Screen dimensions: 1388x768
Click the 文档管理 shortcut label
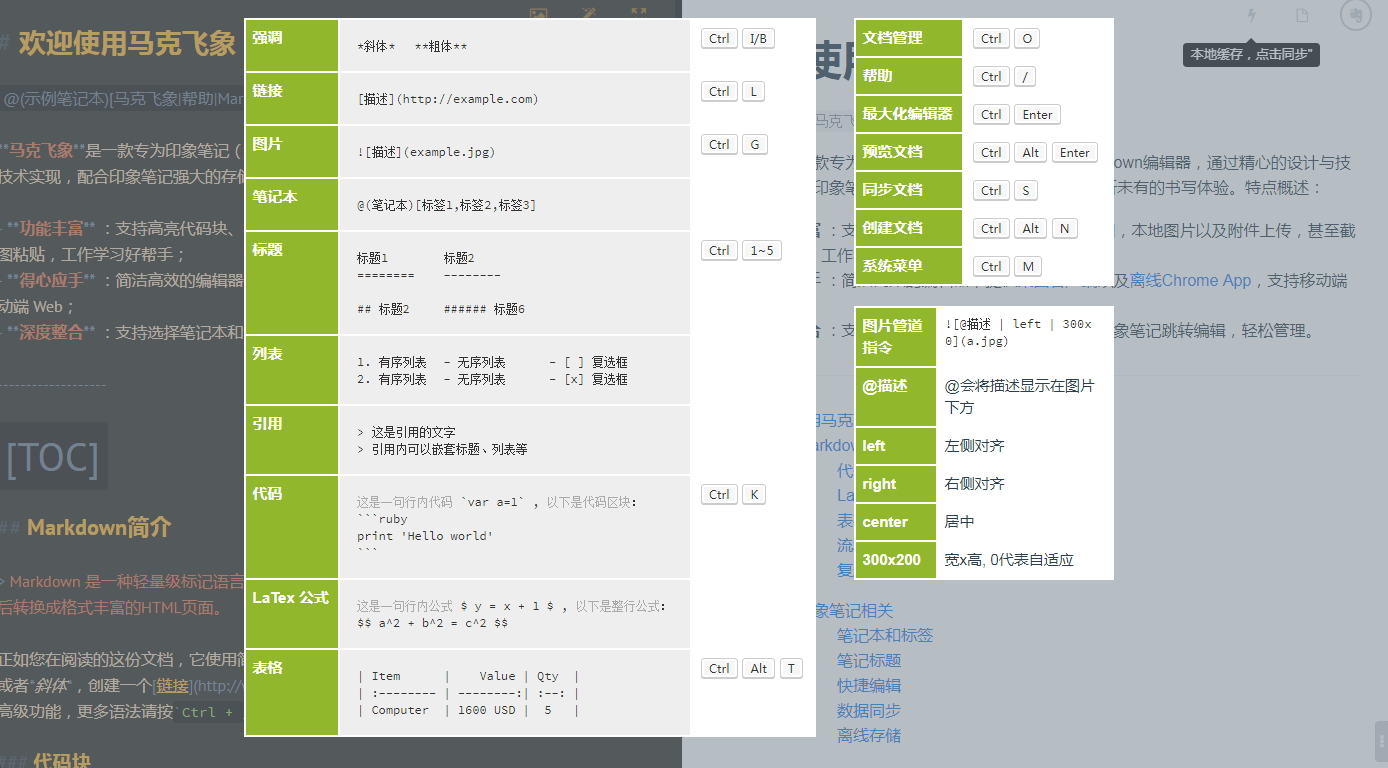pyautogui.click(x=909, y=38)
